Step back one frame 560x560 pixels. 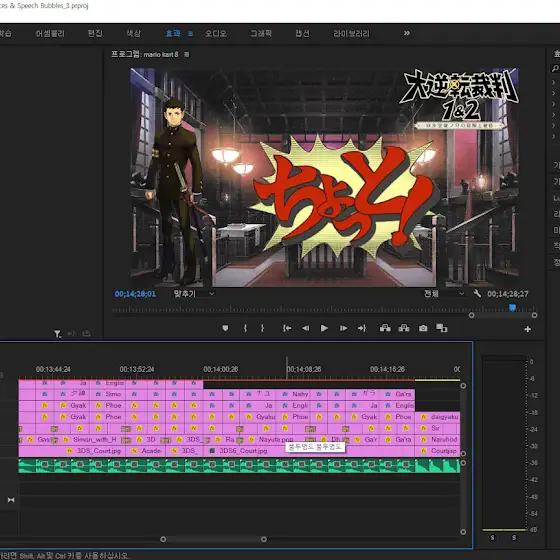(306, 328)
